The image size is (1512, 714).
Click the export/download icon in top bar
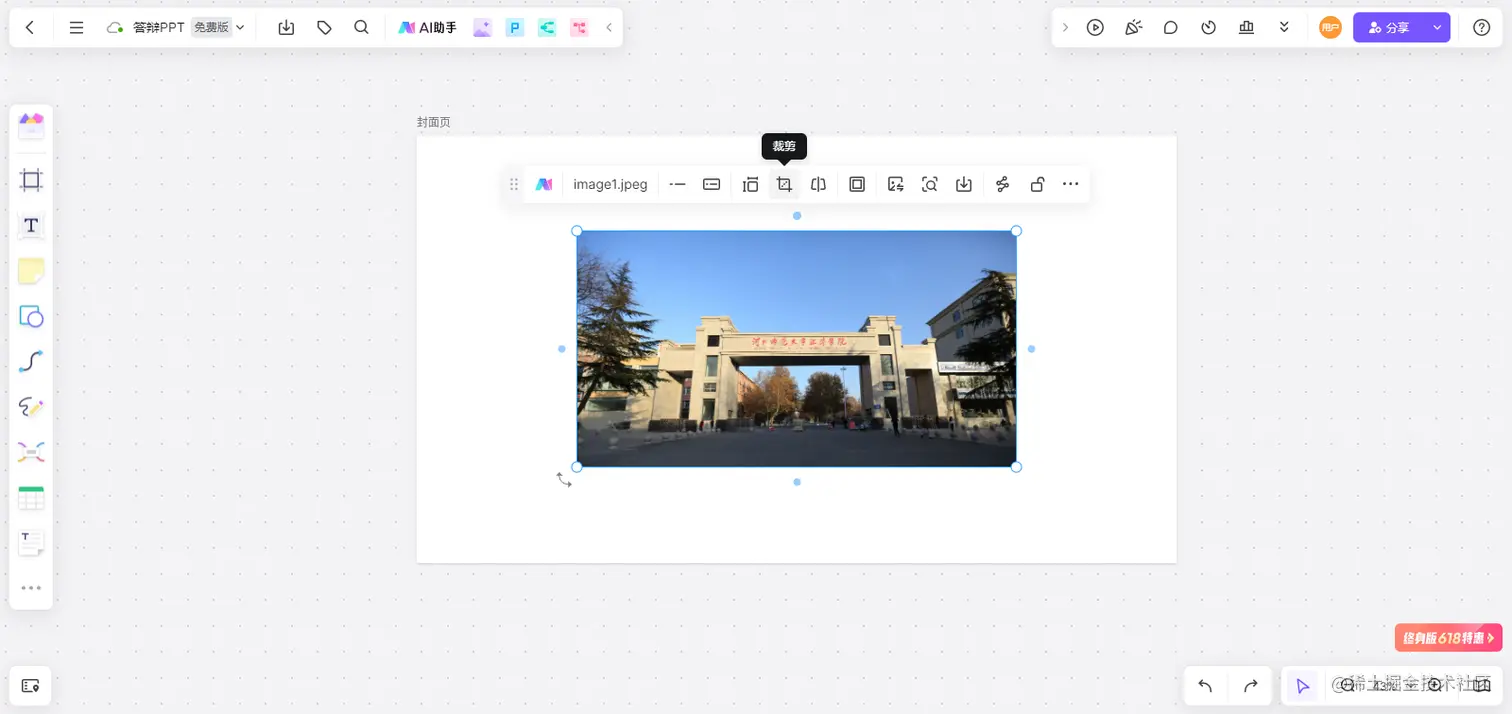point(286,28)
